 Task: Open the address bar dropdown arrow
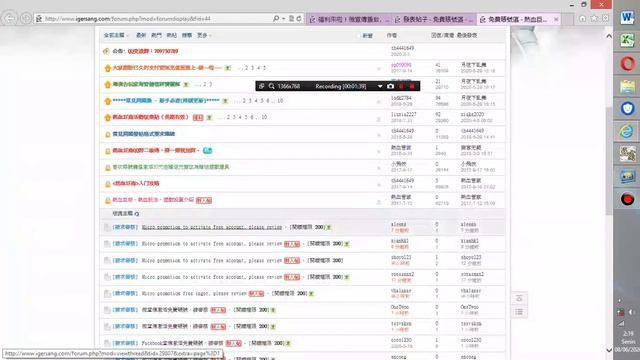pyautogui.click(x=284, y=19)
